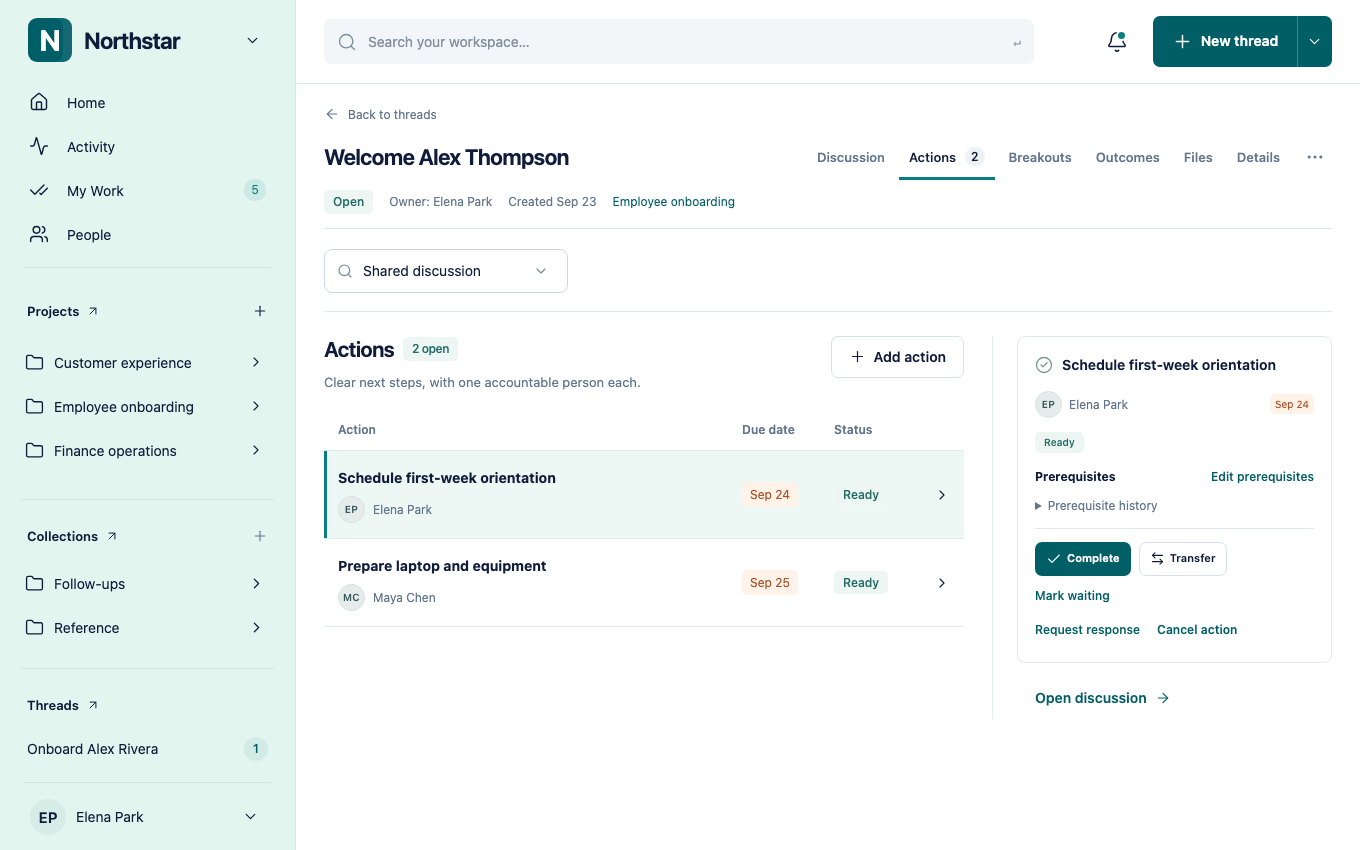Expand Prerequisite history disclosure
Screen dimensions: 1360x850
1096,506
